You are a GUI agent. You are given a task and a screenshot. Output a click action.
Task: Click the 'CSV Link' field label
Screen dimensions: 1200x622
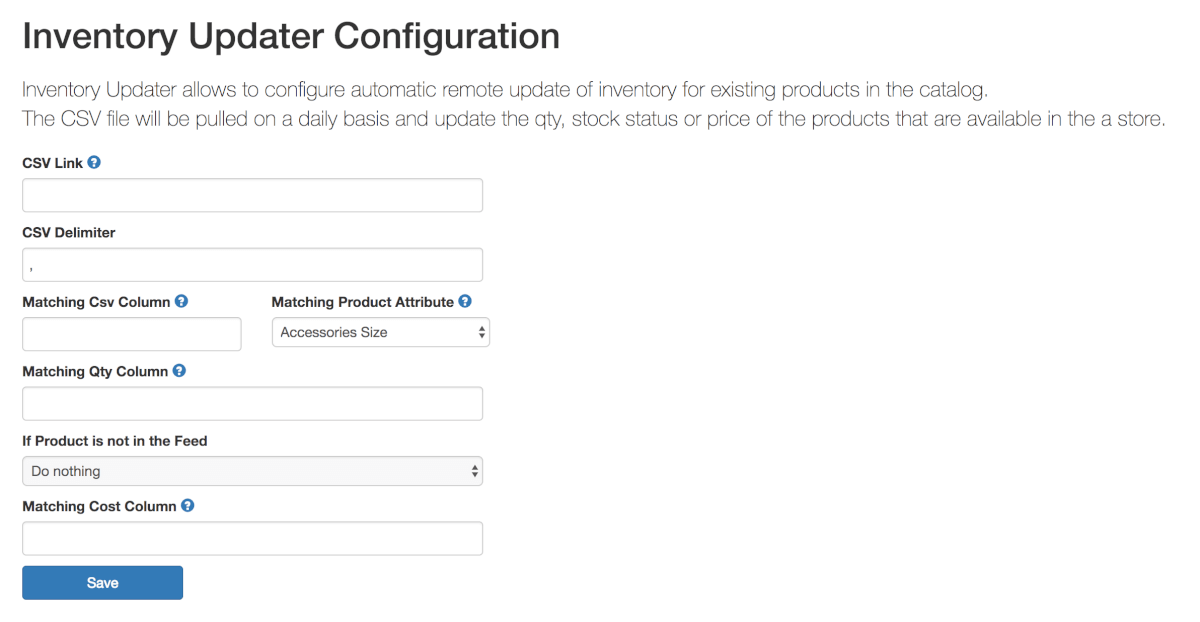(52, 163)
